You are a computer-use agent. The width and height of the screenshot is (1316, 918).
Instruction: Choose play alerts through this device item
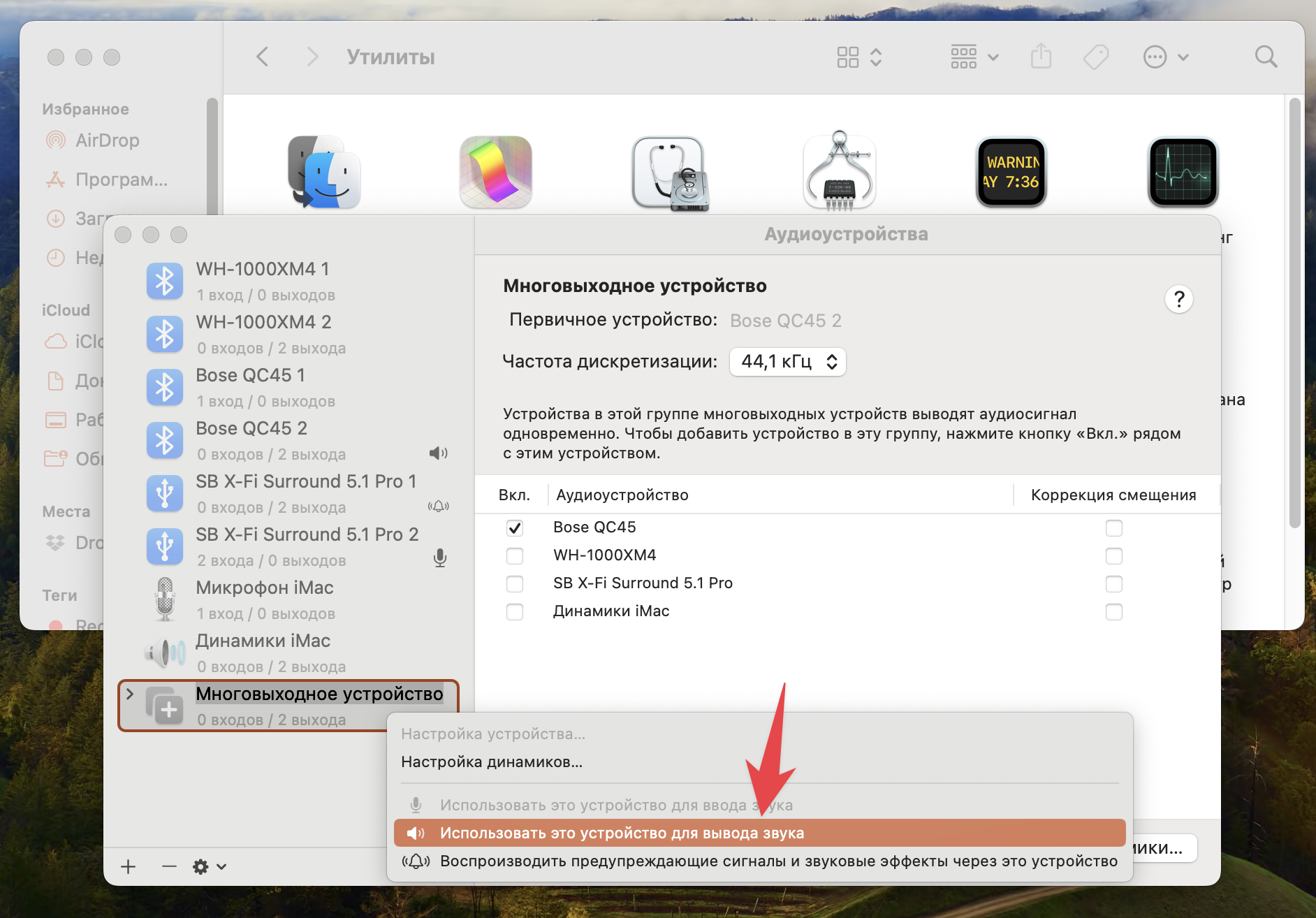point(760,861)
